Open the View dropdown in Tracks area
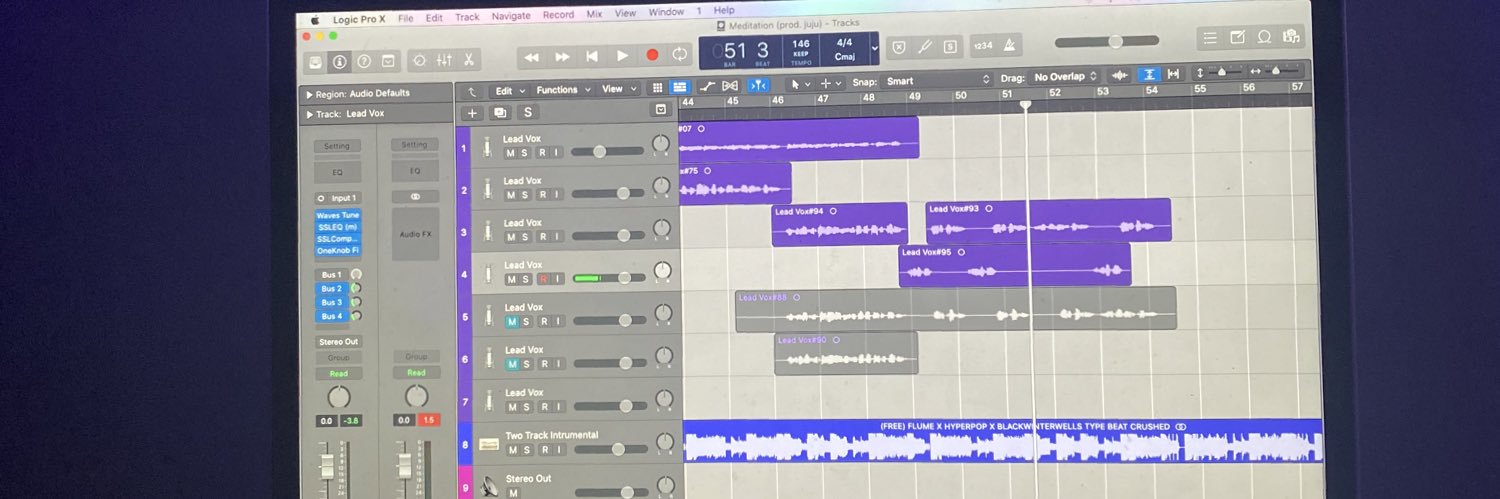The height and width of the screenshot is (499, 1500). point(619,89)
